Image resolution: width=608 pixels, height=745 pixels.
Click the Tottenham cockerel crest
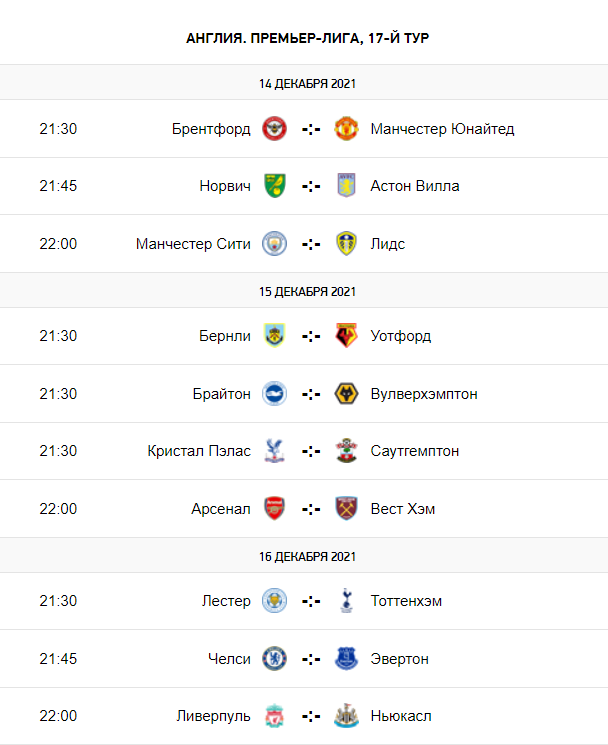(346, 600)
